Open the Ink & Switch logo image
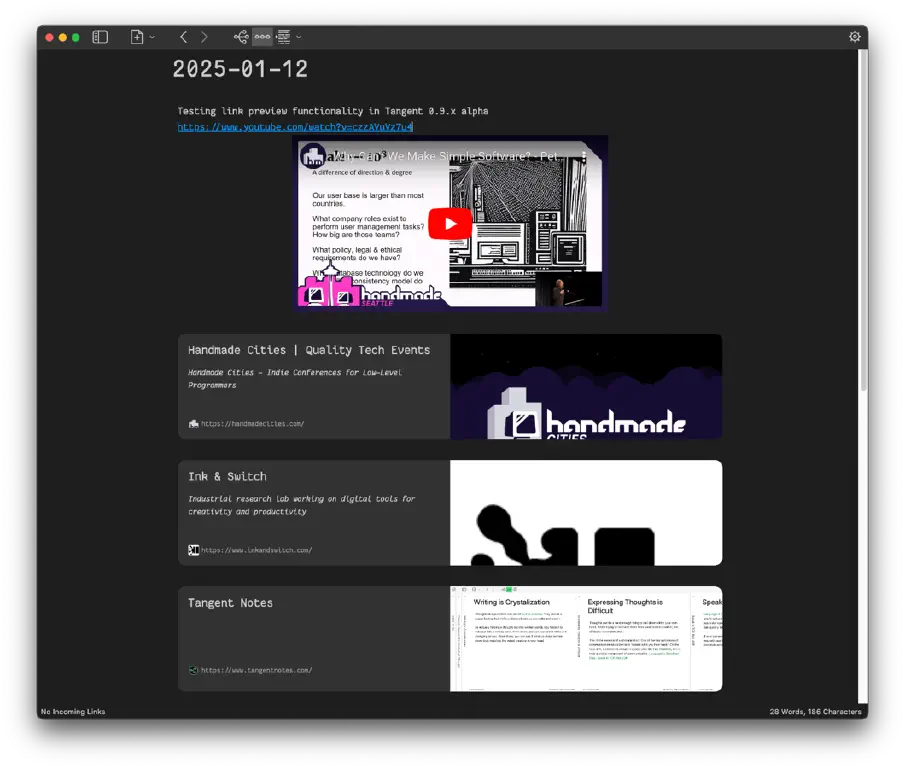Screen dimensions: 905x768 (x=586, y=513)
